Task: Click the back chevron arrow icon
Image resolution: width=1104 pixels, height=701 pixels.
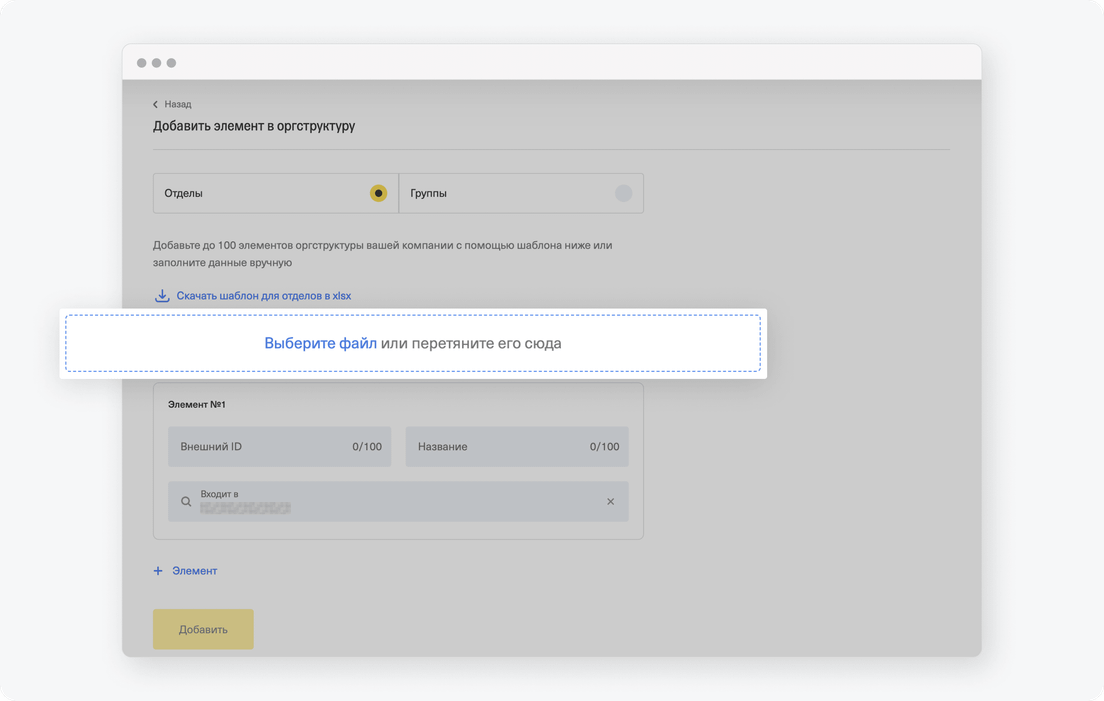Action: [156, 104]
